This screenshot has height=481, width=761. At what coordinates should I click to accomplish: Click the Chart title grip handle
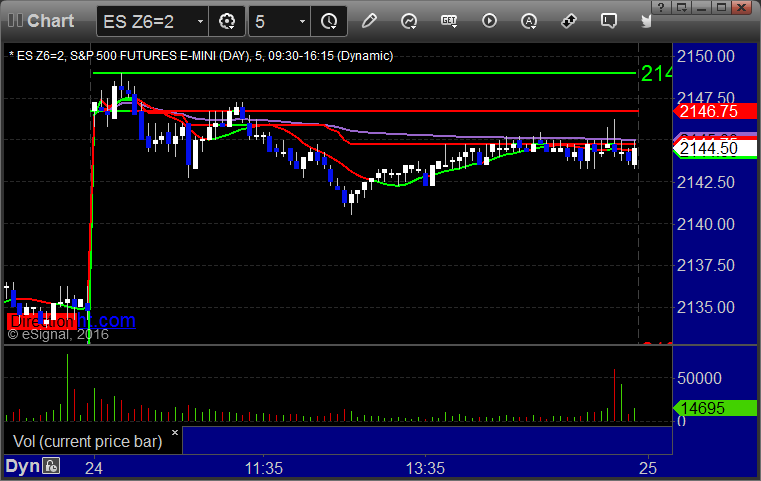15,20
